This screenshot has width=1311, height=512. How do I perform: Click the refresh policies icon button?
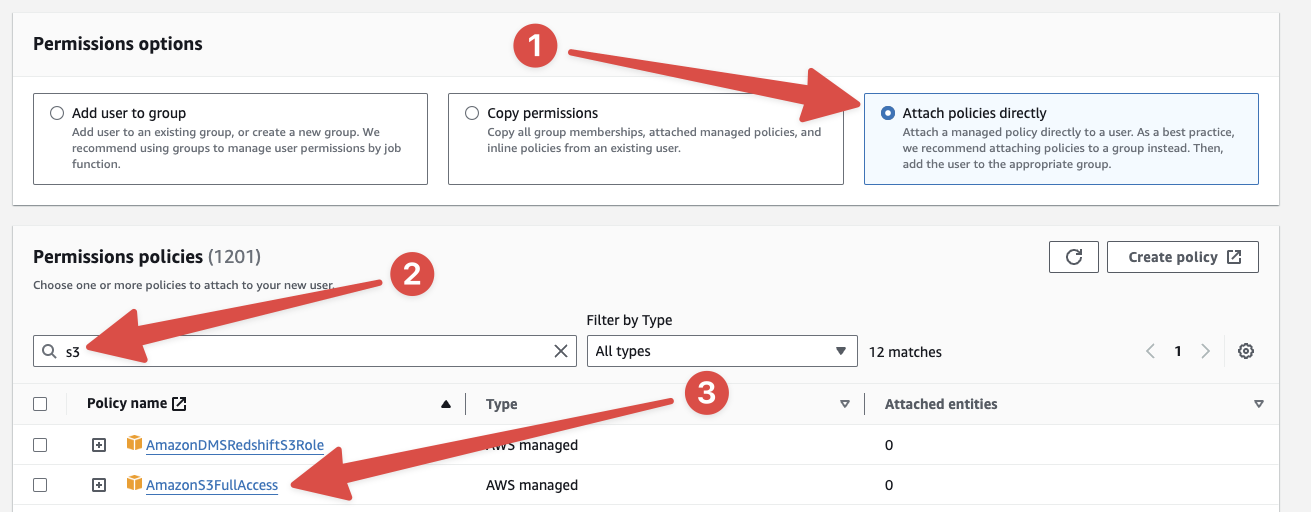pos(1074,257)
